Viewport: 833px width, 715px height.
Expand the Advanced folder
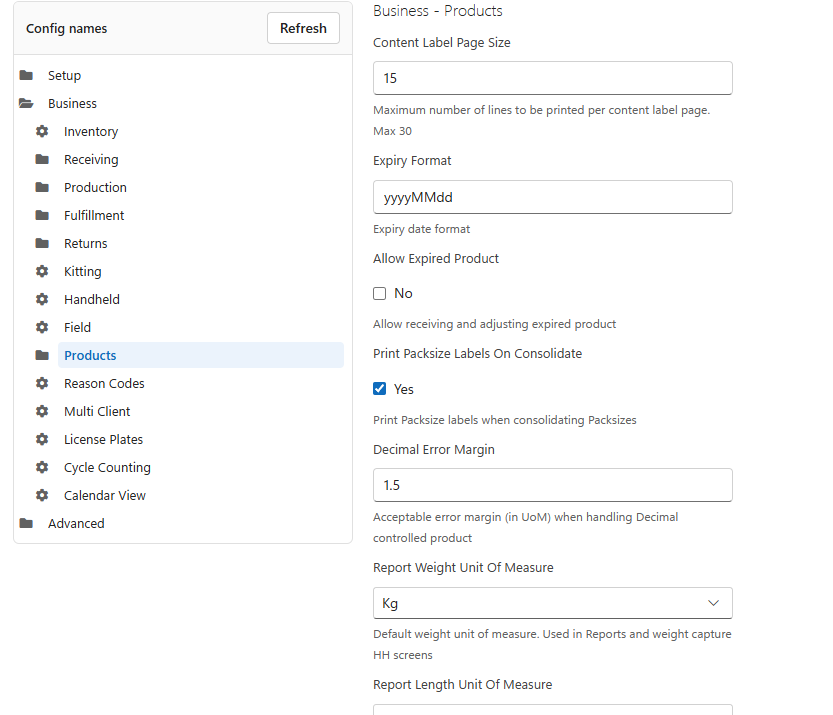coord(26,523)
